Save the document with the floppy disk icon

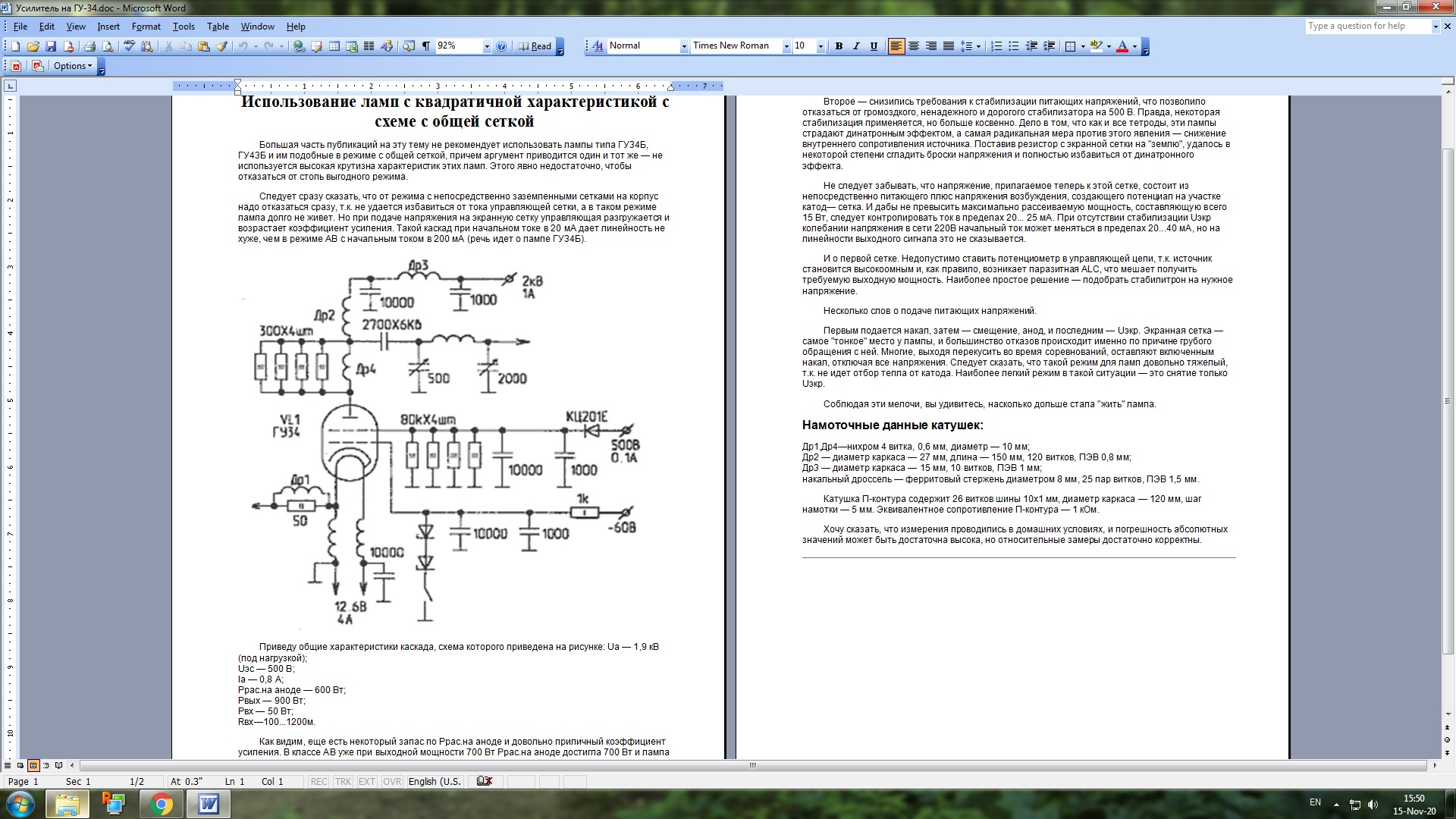51,46
